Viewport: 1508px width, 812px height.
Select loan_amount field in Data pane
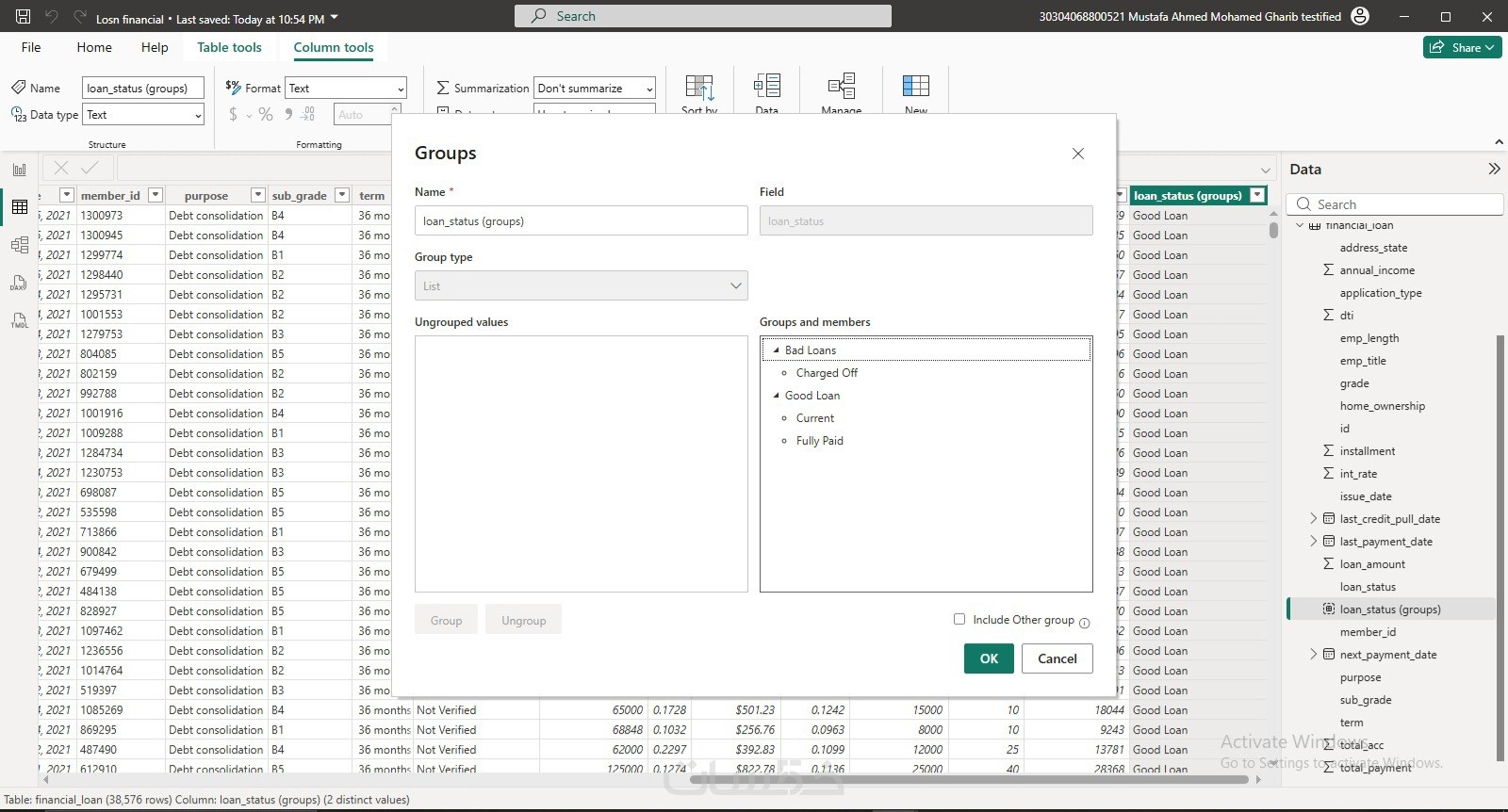pyautogui.click(x=1372, y=564)
